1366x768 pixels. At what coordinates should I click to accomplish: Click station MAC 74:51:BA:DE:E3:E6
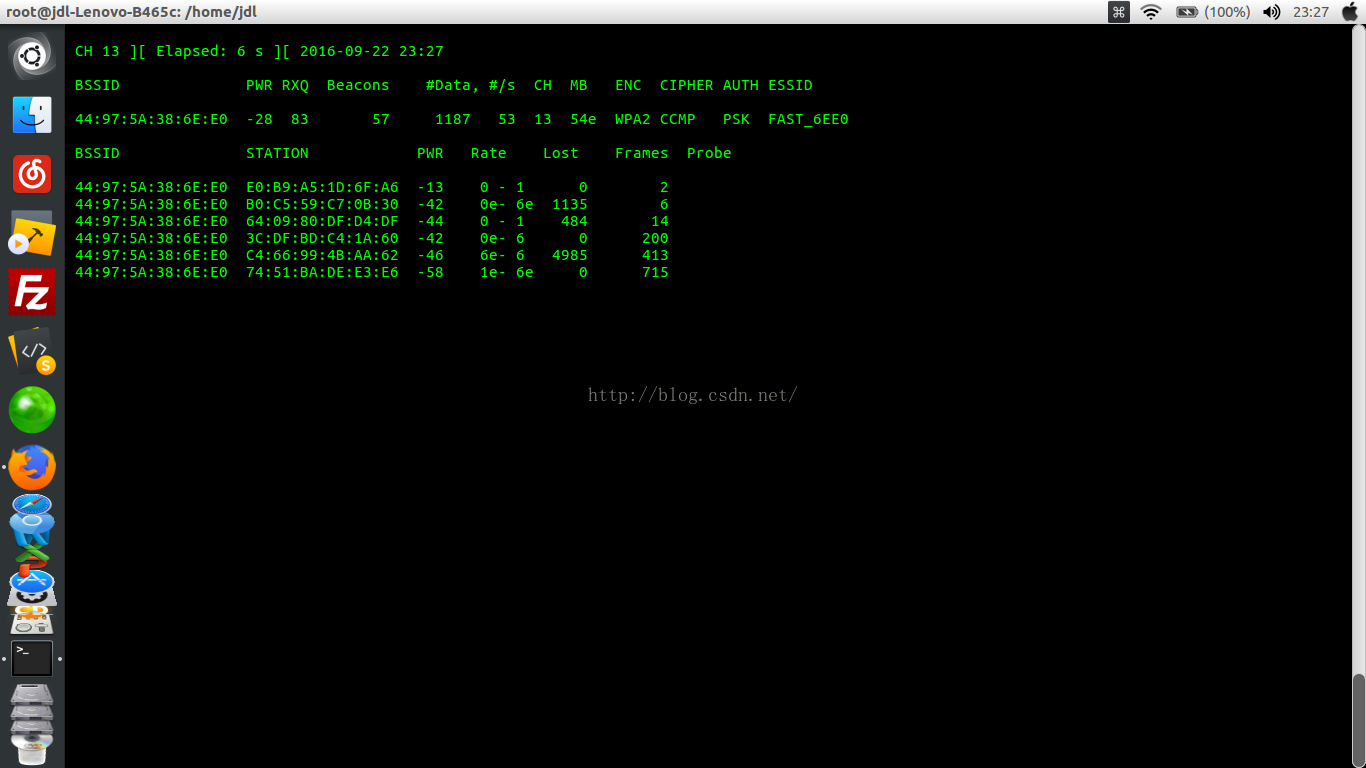(x=322, y=272)
